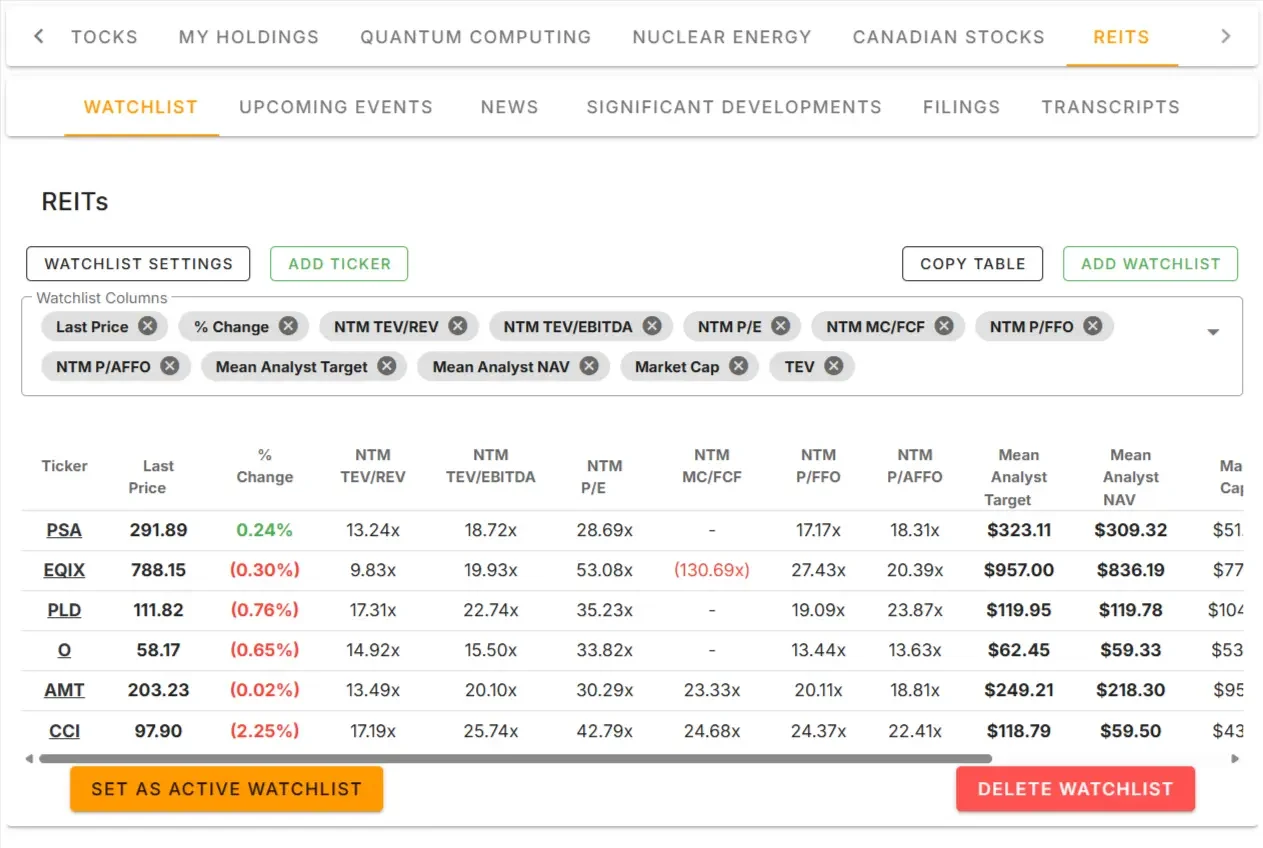Switch to Significant Developments tab
The width and height of the screenshot is (1263, 848).
coord(734,107)
